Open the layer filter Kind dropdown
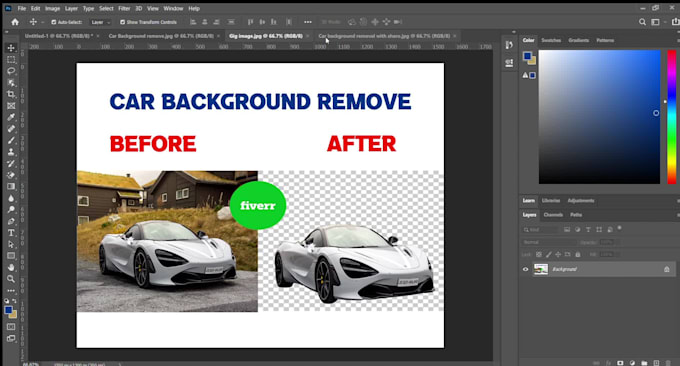The width and height of the screenshot is (680, 366). tap(540, 229)
